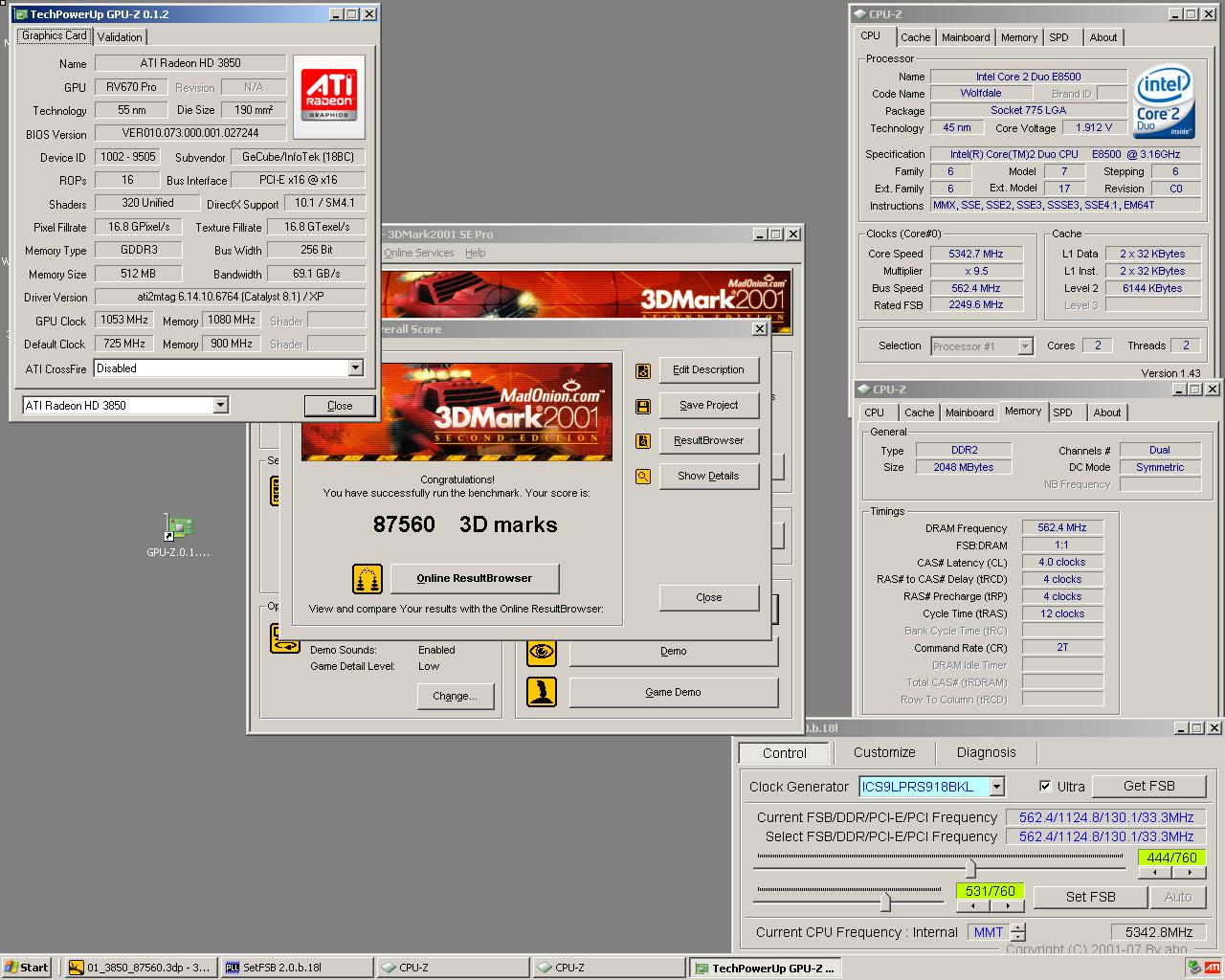
Task: Click left arrow under 444/760
Action: (1156, 873)
